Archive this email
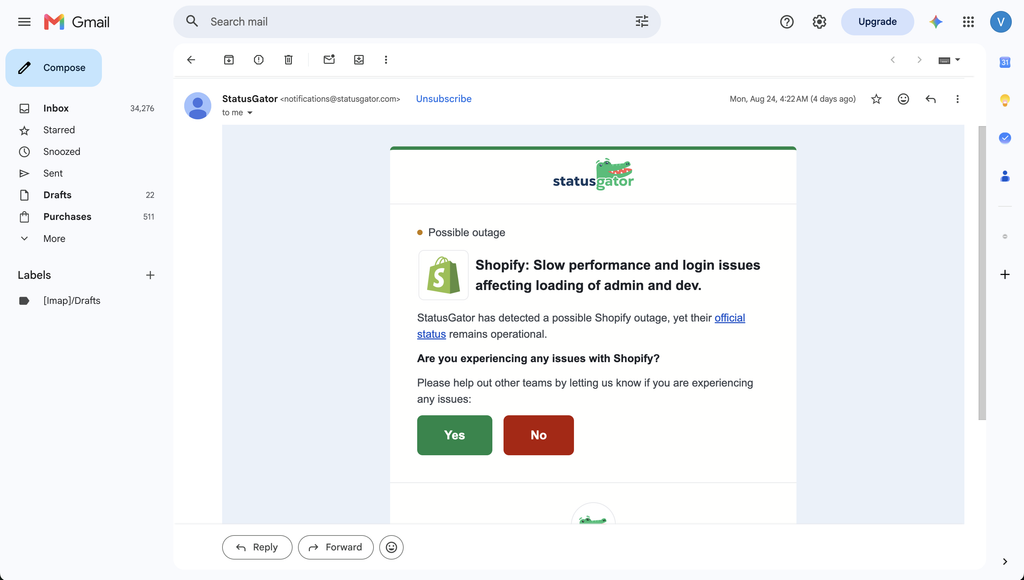 click(x=229, y=60)
